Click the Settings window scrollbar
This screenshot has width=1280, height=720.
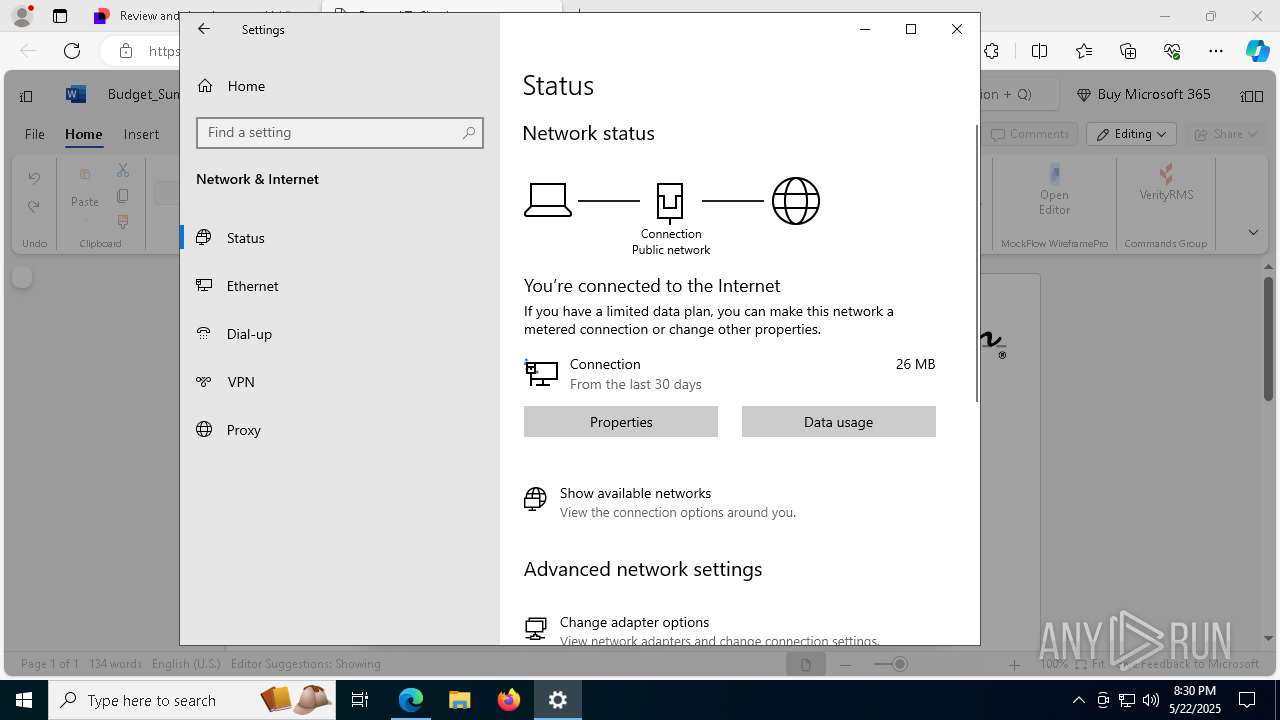coord(977,265)
